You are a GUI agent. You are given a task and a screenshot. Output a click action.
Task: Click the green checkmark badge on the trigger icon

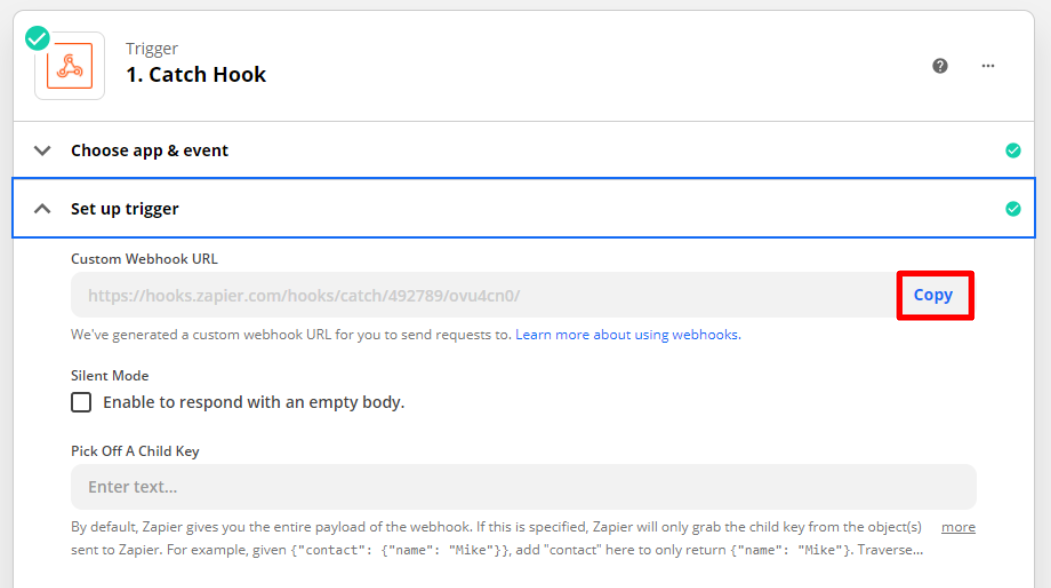point(38,38)
